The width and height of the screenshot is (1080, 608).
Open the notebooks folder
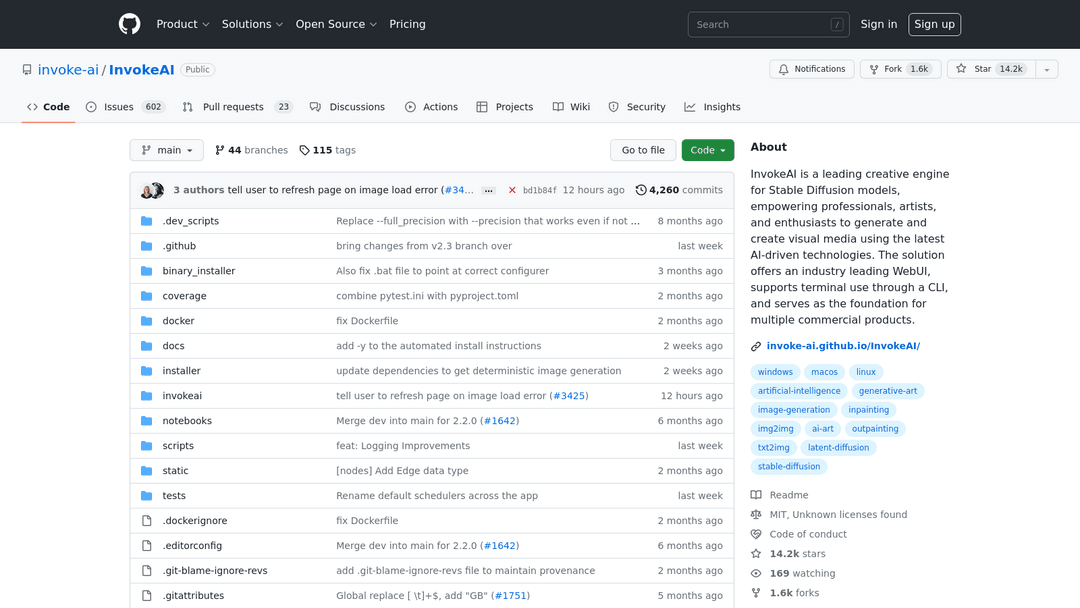[x=187, y=421]
